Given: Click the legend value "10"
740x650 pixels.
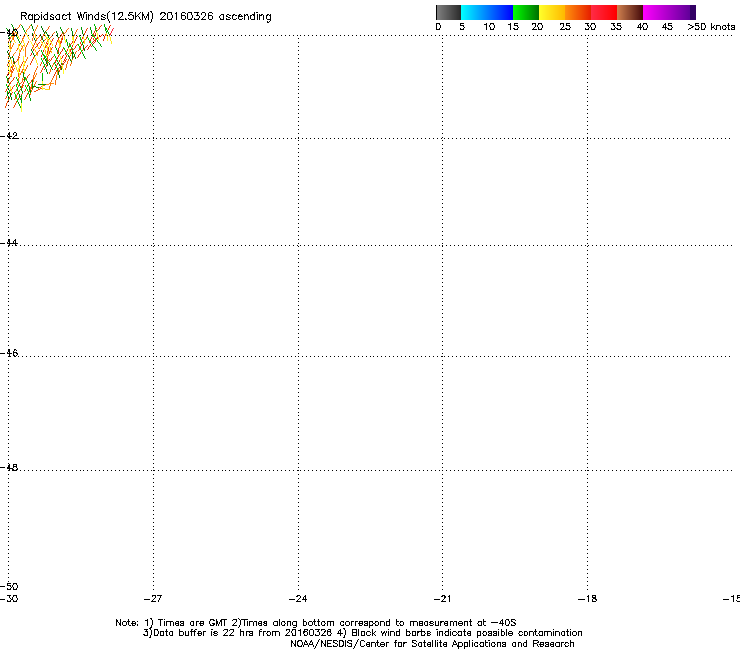Looking at the screenshot, I should (x=489, y=27).
